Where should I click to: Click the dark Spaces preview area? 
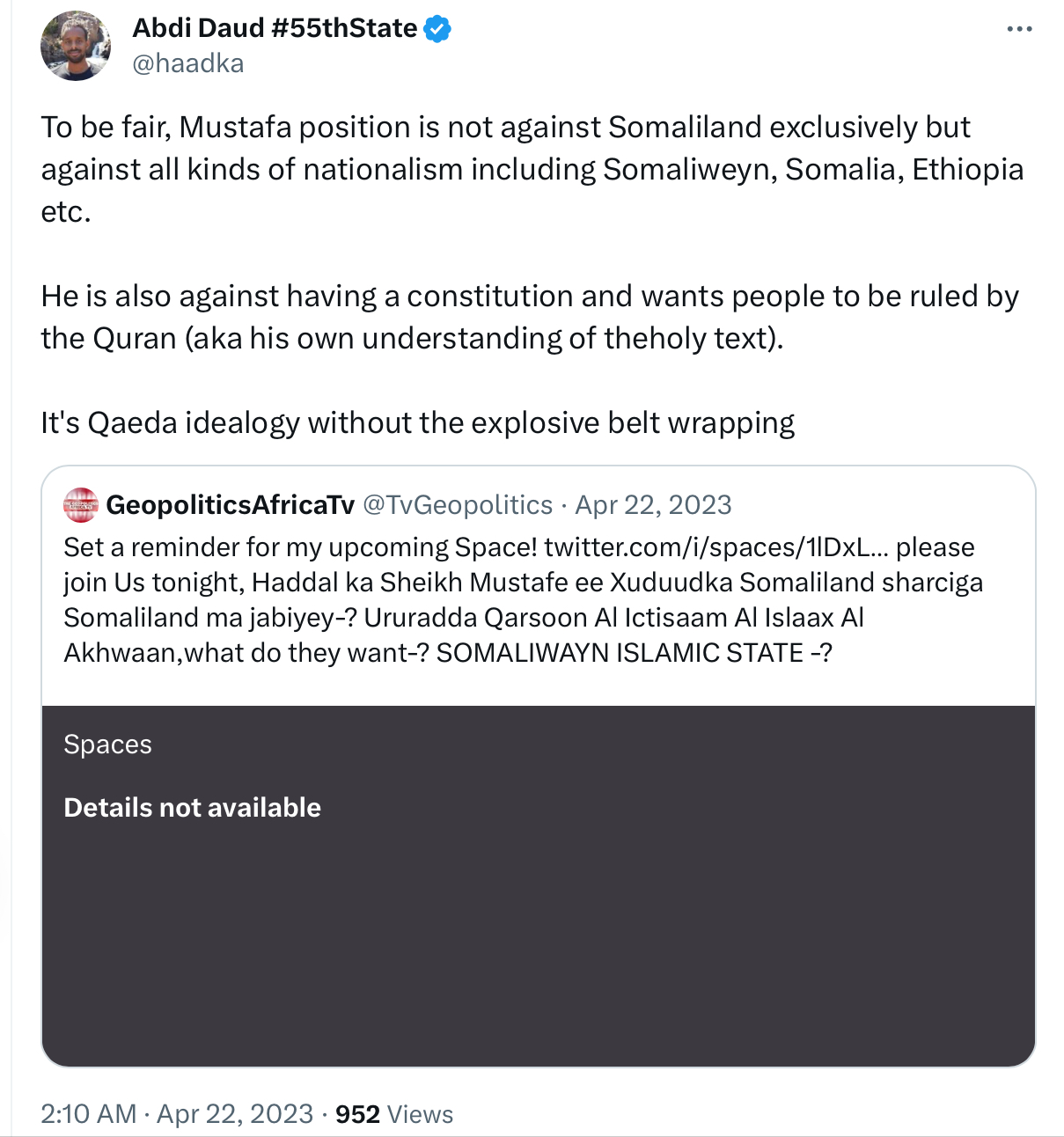coord(539,886)
